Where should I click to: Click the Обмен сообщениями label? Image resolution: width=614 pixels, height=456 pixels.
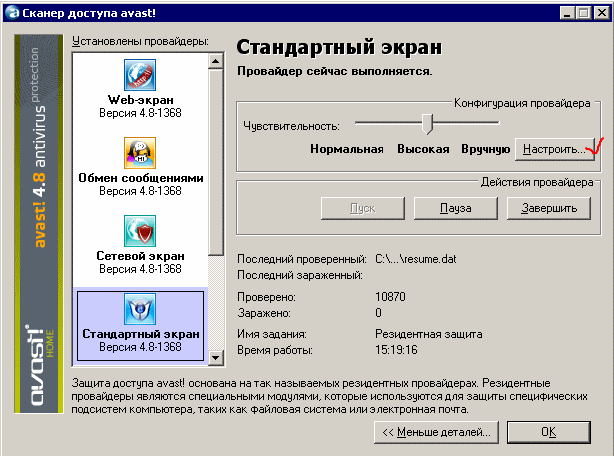click(x=141, y=178)
